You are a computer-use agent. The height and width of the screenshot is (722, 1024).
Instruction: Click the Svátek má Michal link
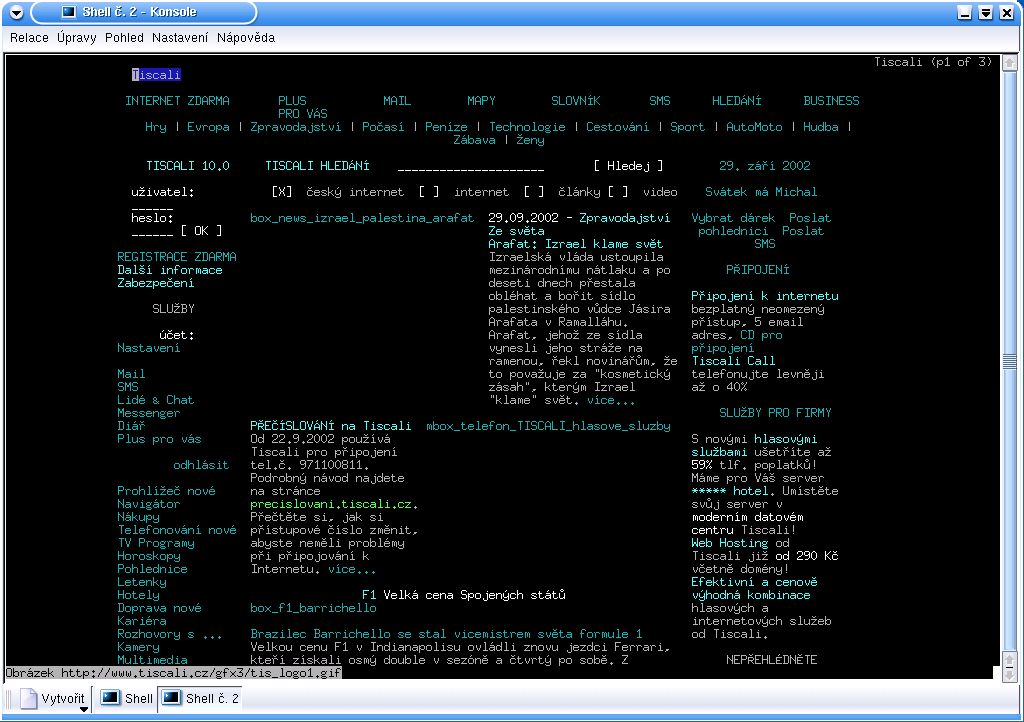[x=761, y=192]
